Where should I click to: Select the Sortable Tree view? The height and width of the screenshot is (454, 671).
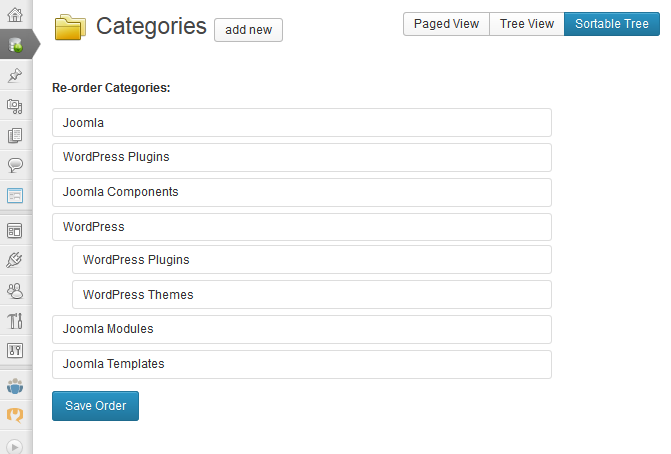tap(612, 24)
